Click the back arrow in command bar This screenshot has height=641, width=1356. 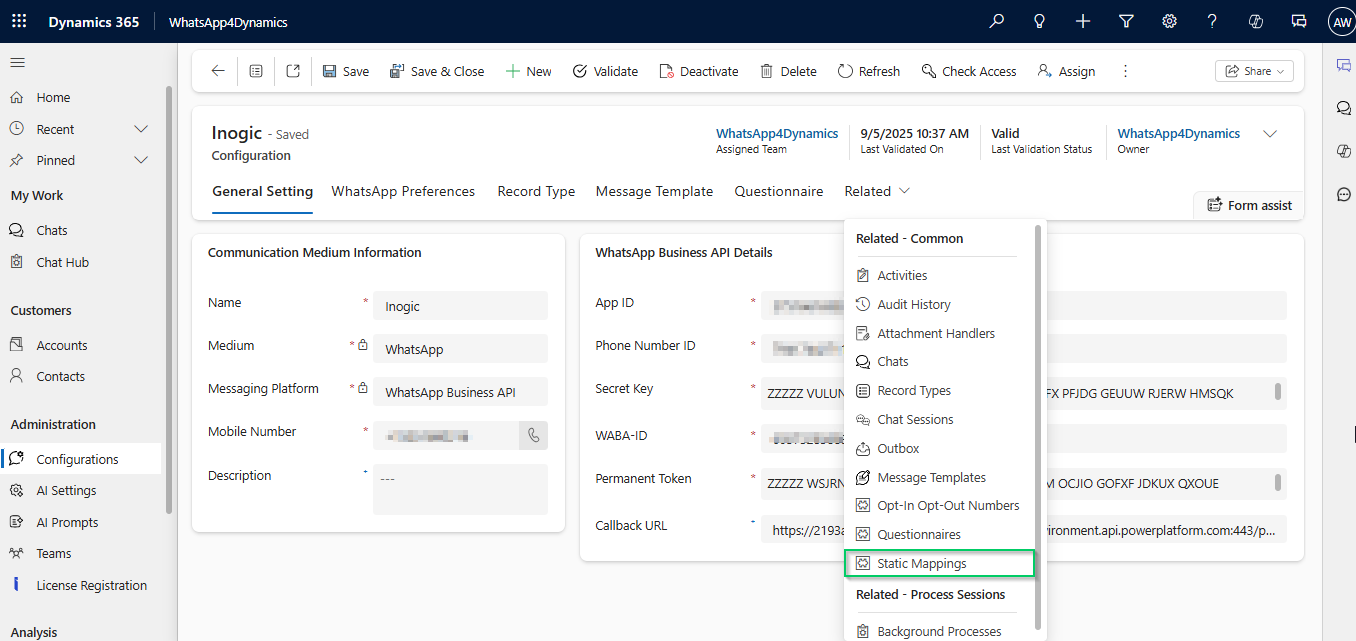[218, 71]
